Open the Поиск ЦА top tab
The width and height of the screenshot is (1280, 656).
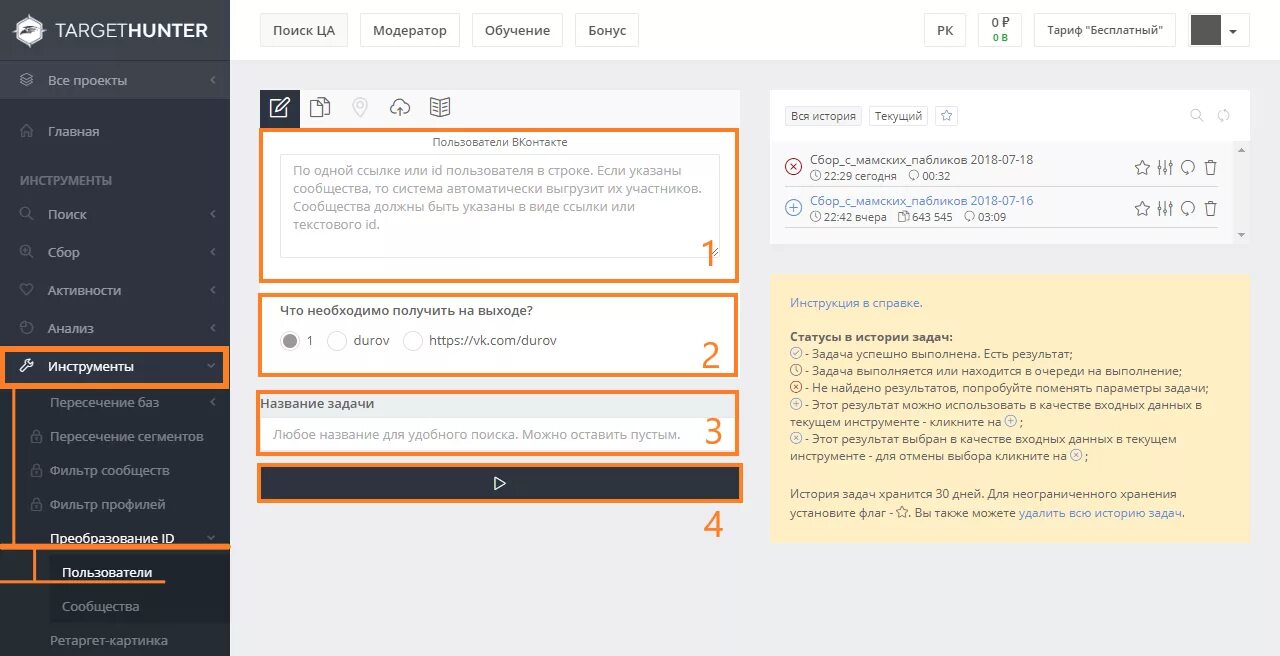pos(304,30)
